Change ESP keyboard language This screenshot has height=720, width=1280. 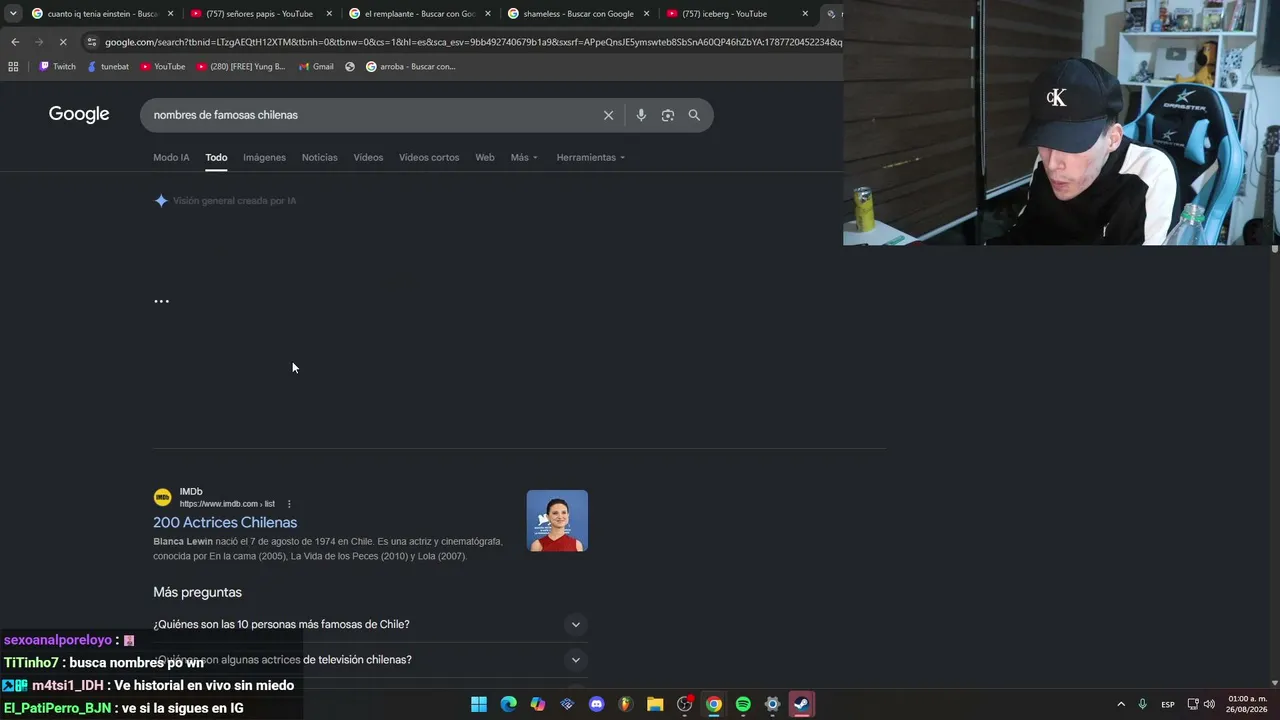click(1168, 704)
